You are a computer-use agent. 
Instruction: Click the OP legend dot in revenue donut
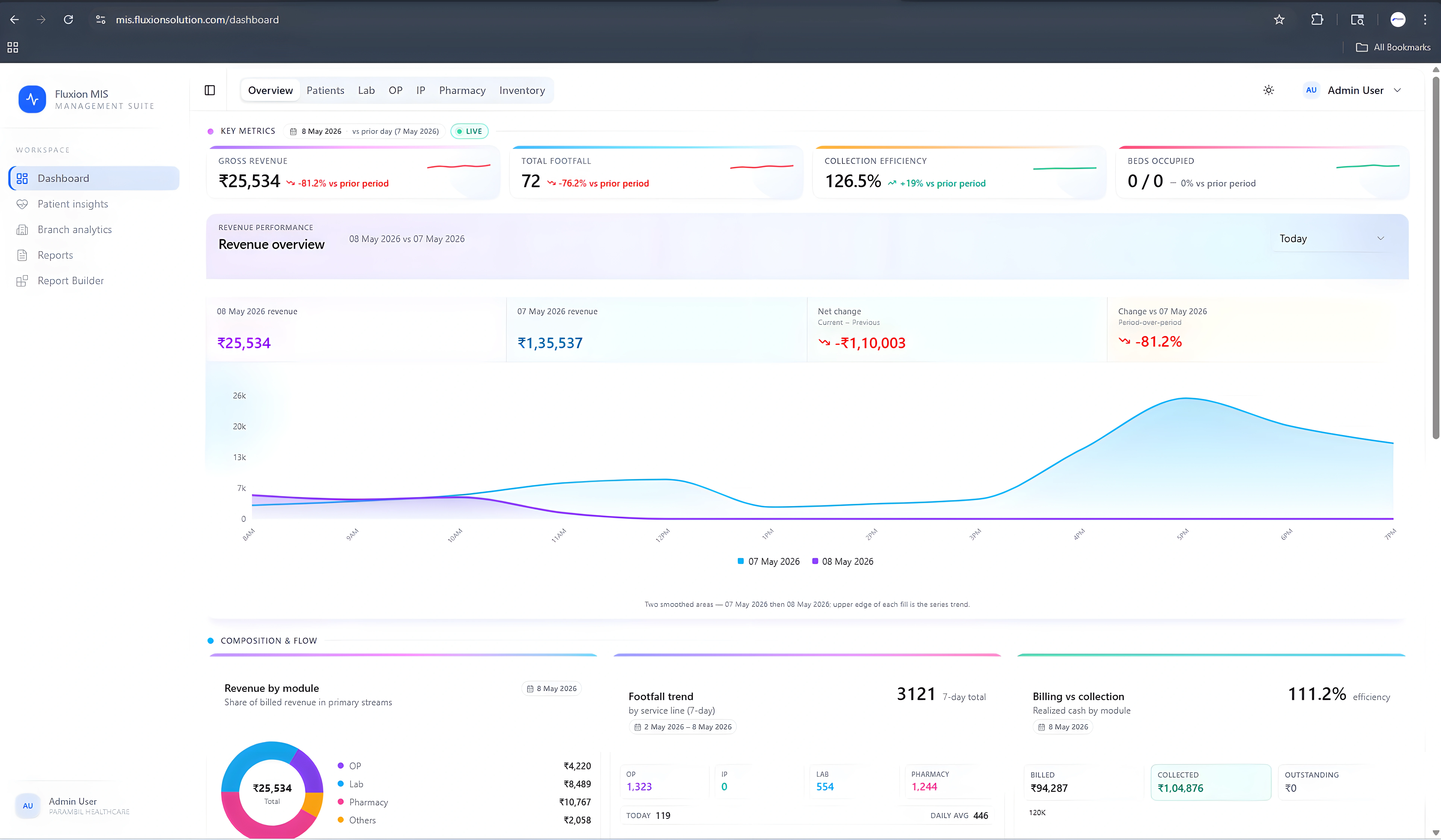(341, 766)
